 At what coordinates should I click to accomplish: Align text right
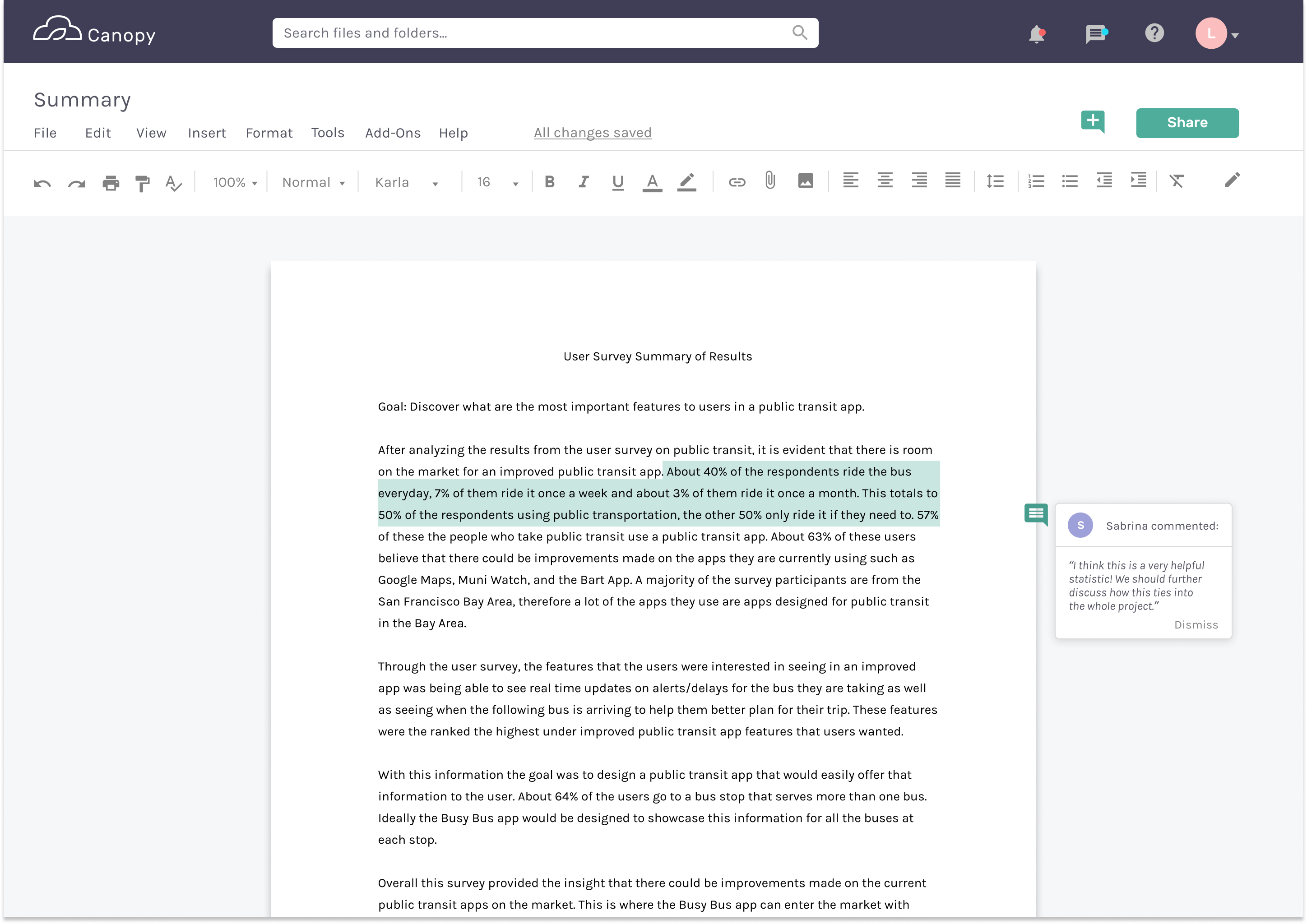click(919, 180)
